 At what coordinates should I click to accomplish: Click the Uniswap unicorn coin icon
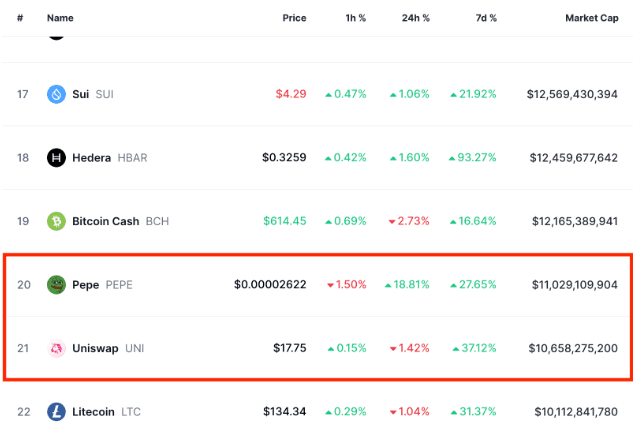tap(56, 348)
